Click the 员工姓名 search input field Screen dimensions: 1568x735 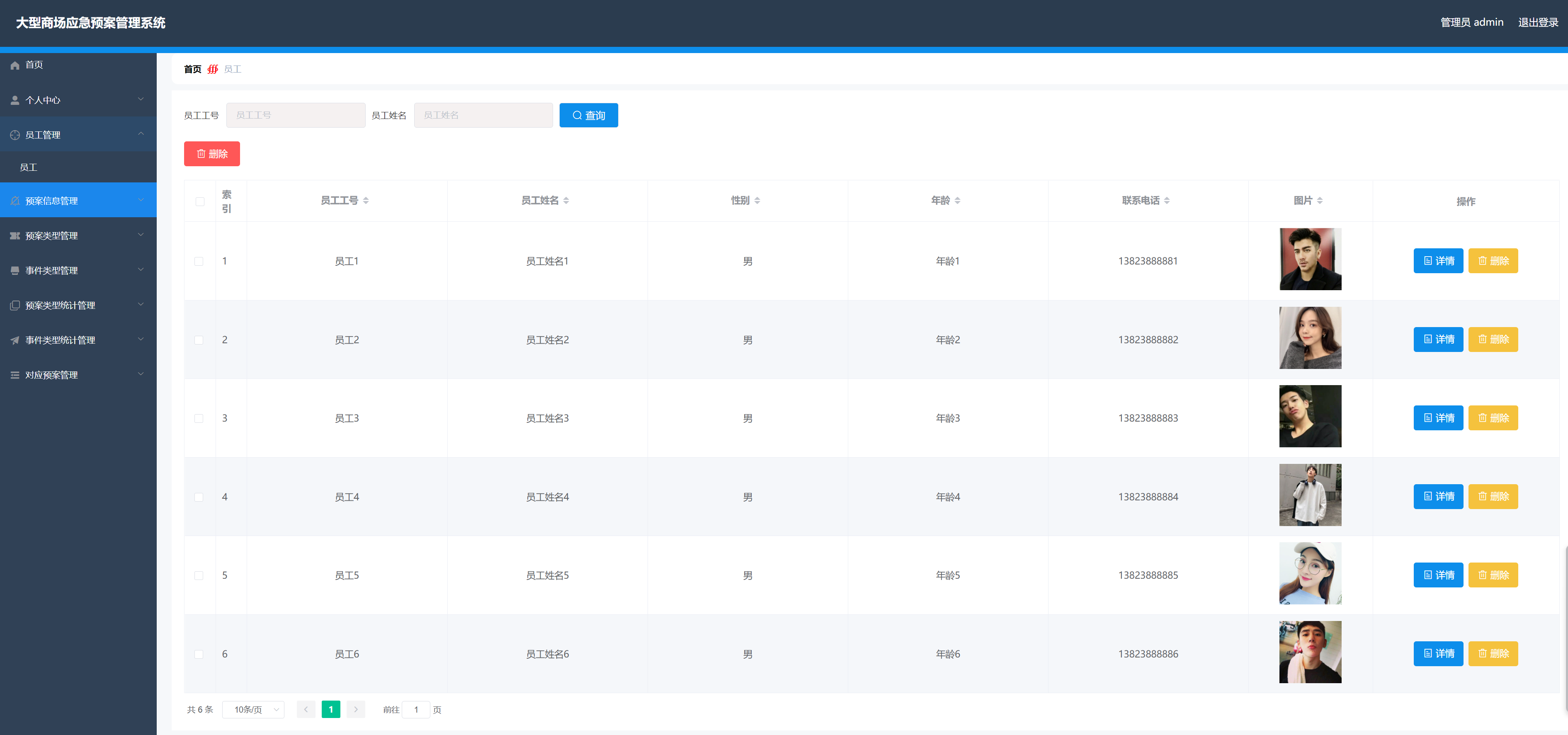[x=483, y=115]
